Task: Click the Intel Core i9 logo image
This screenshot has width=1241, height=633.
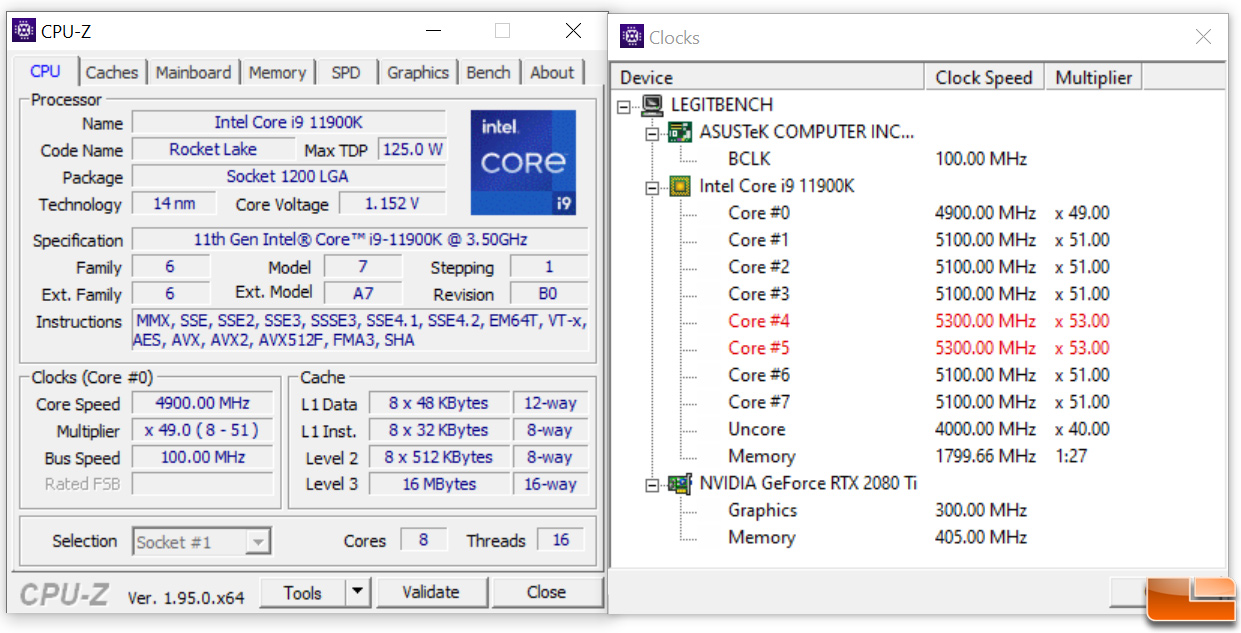Action: click(523, 163)
